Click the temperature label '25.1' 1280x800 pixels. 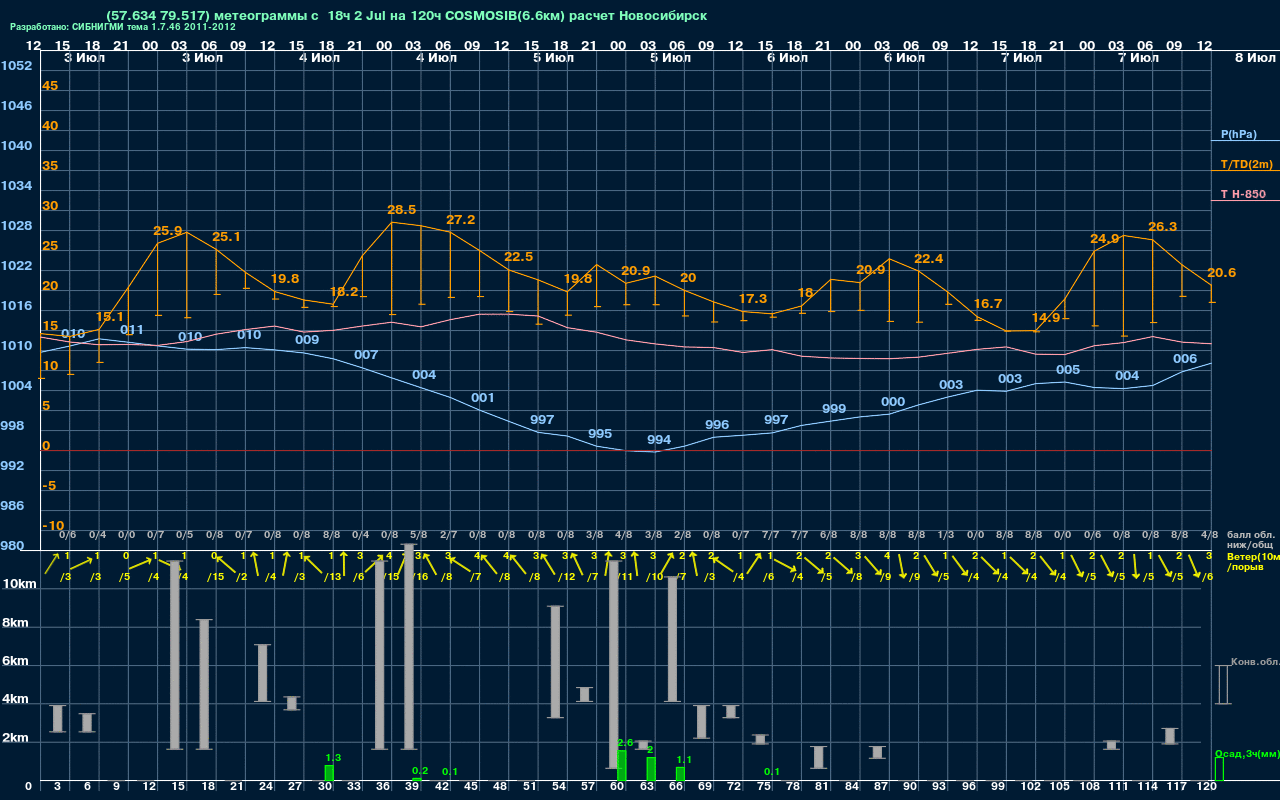[227, 237]
